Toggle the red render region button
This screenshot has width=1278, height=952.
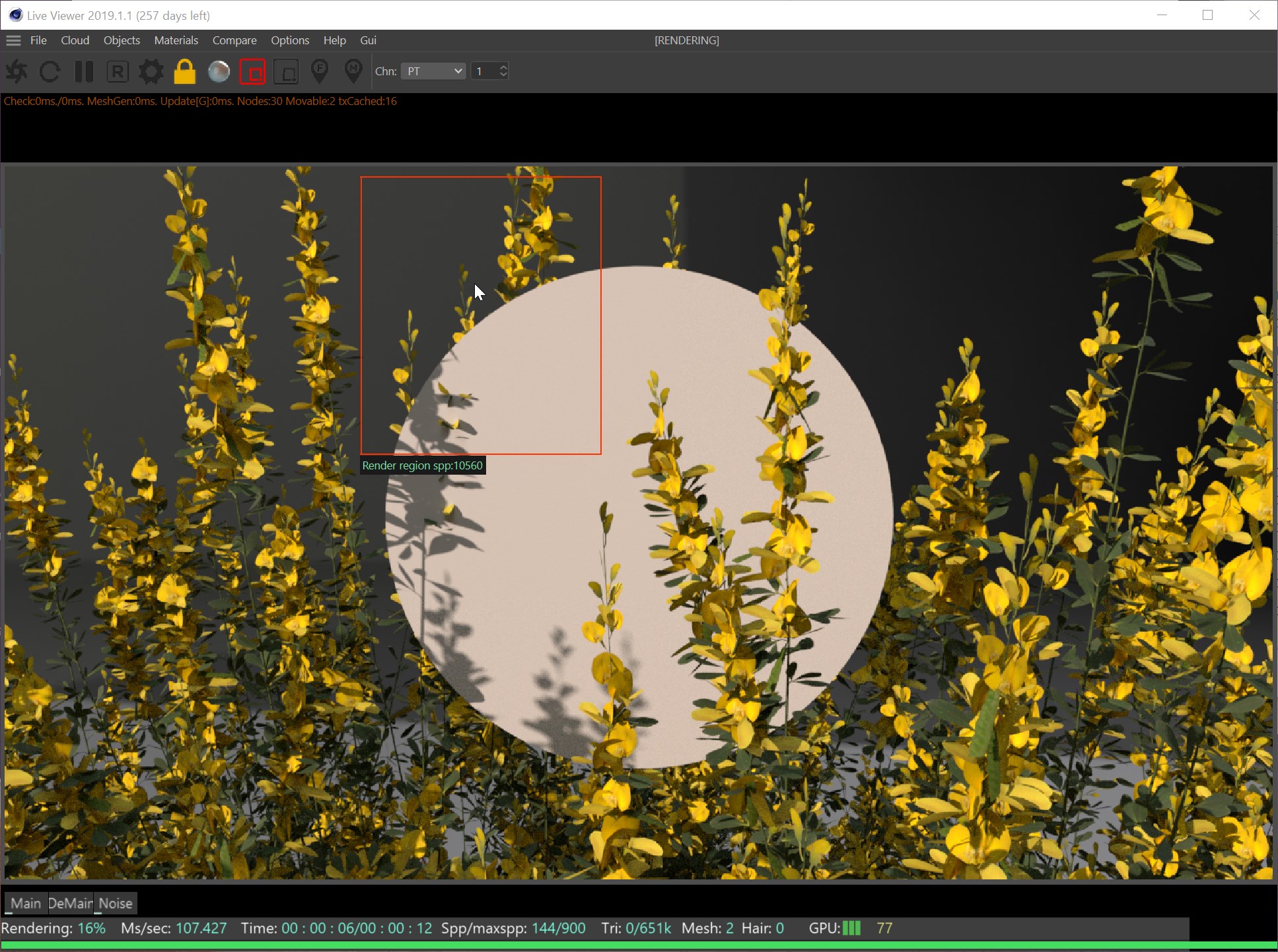[252, 71]
